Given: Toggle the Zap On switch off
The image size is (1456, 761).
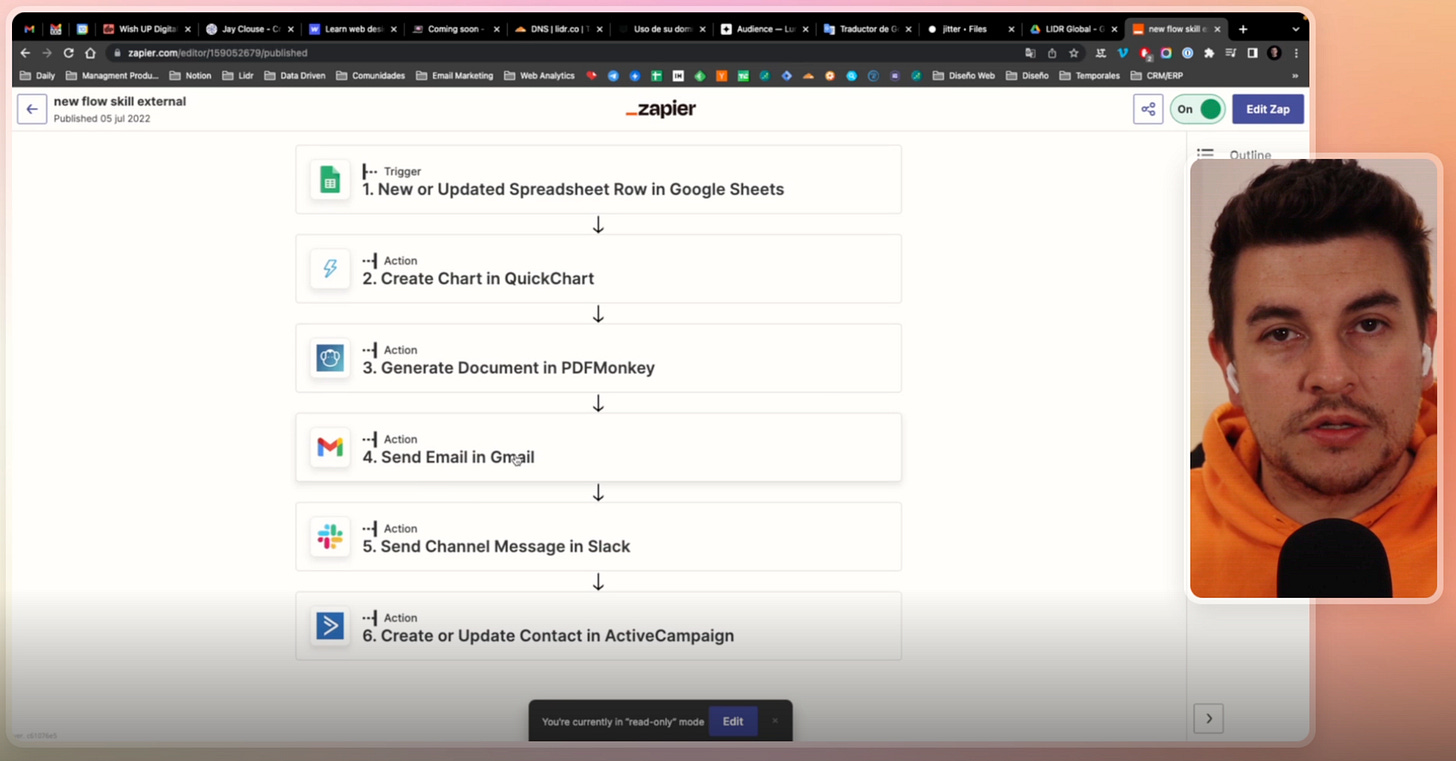Looking at the screenshot, I should 1198,109.
